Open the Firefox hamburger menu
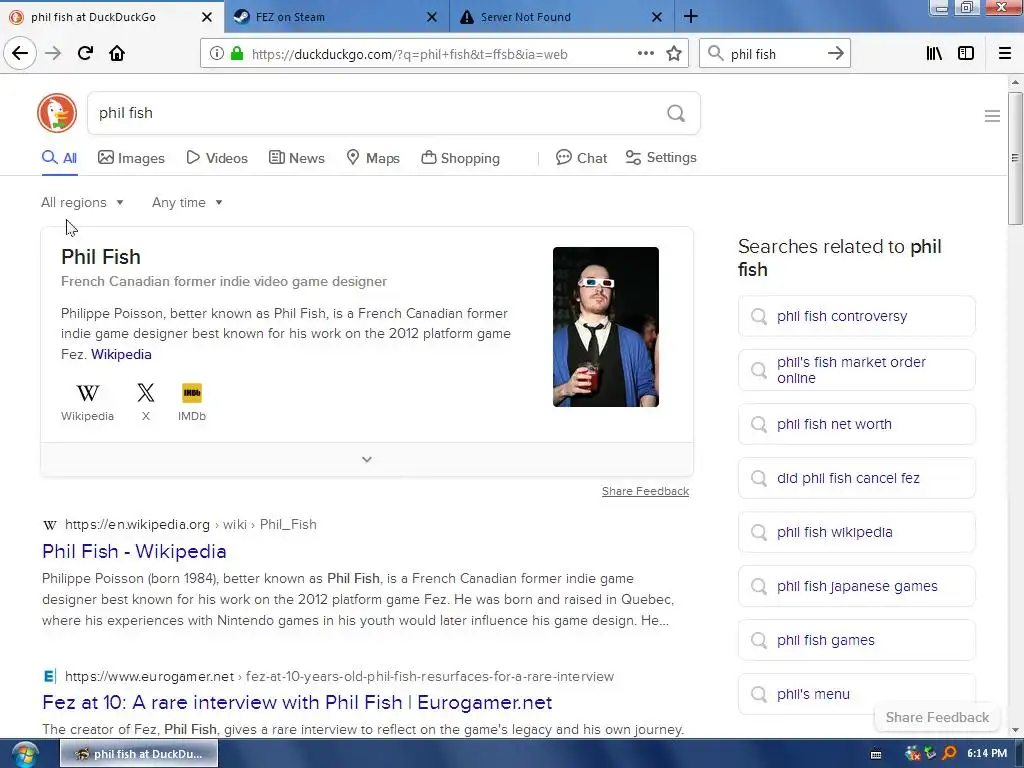Image resolution: width=1024 pixels, height=768 pixels. point(1005,54)
